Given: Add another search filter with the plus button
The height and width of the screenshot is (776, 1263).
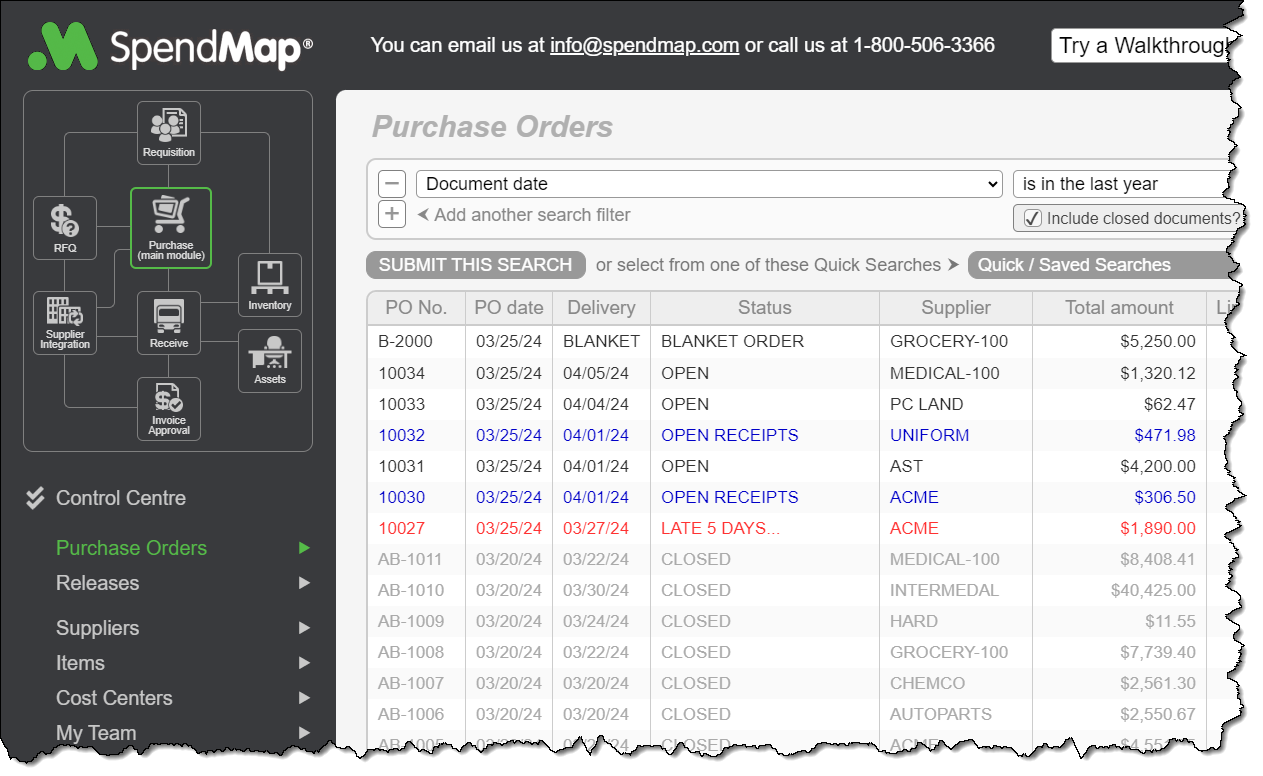Looking at the screenshot, I should click(391, 213).
